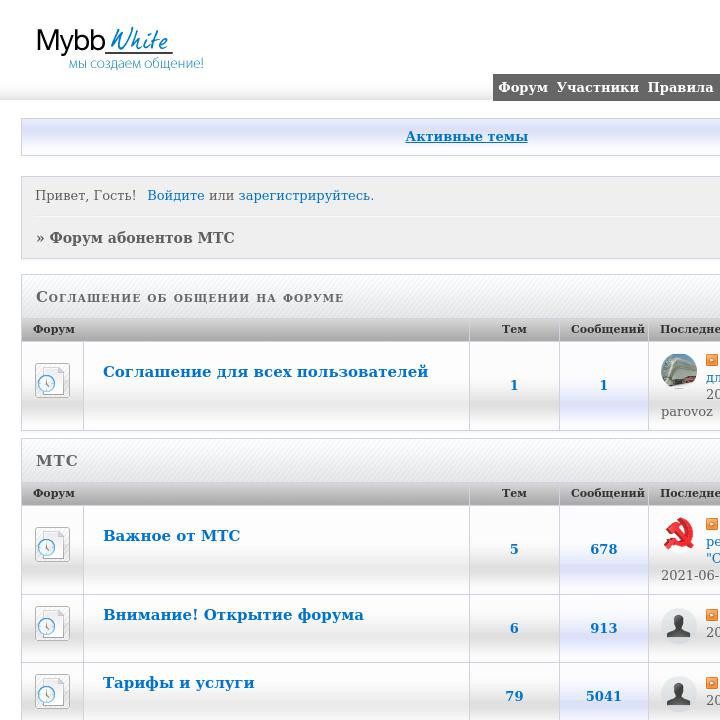Open the Правила menu item

pos(680,87)
